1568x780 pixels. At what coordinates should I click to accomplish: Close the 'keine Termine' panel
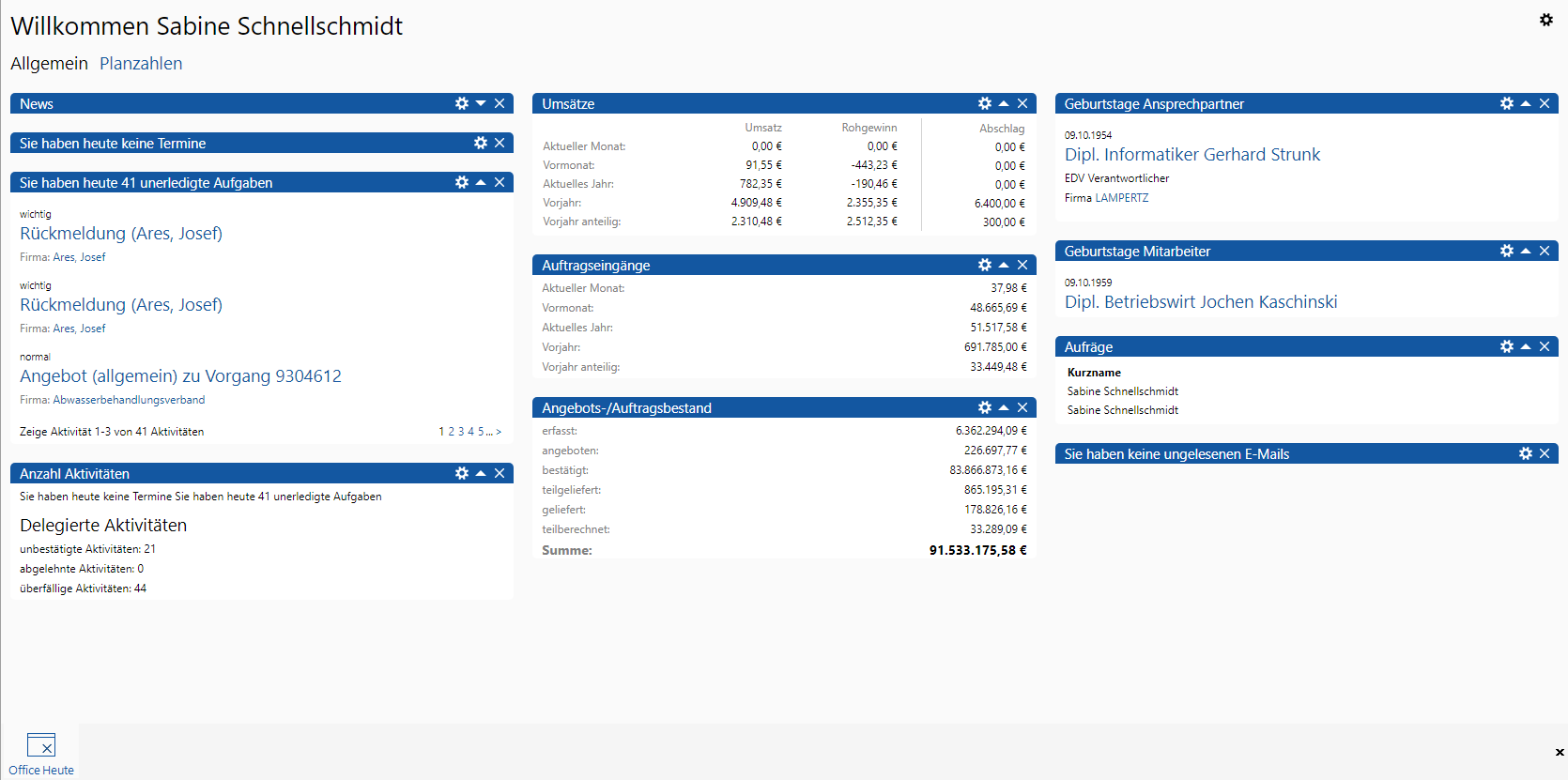500,143
